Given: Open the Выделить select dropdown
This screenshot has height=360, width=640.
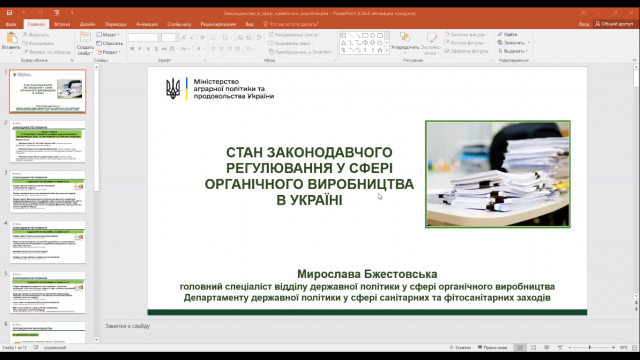Looking at the screenshot, I should point(513,51).
